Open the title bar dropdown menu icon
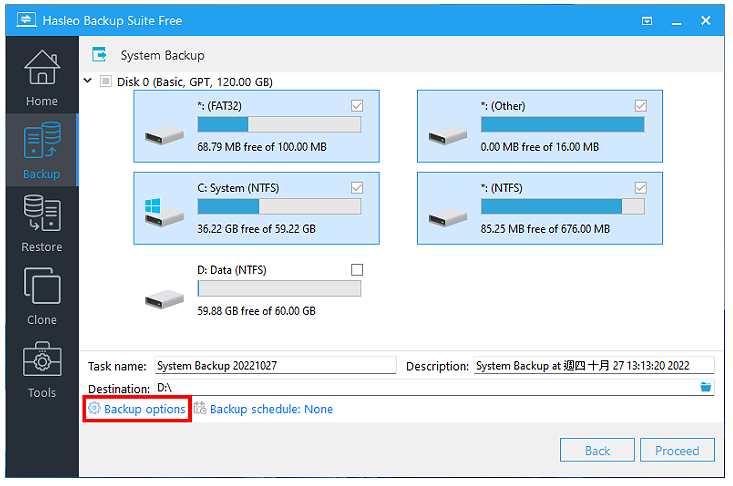The width and height of the screenshot is (733, 486). [x=647, y=21]
